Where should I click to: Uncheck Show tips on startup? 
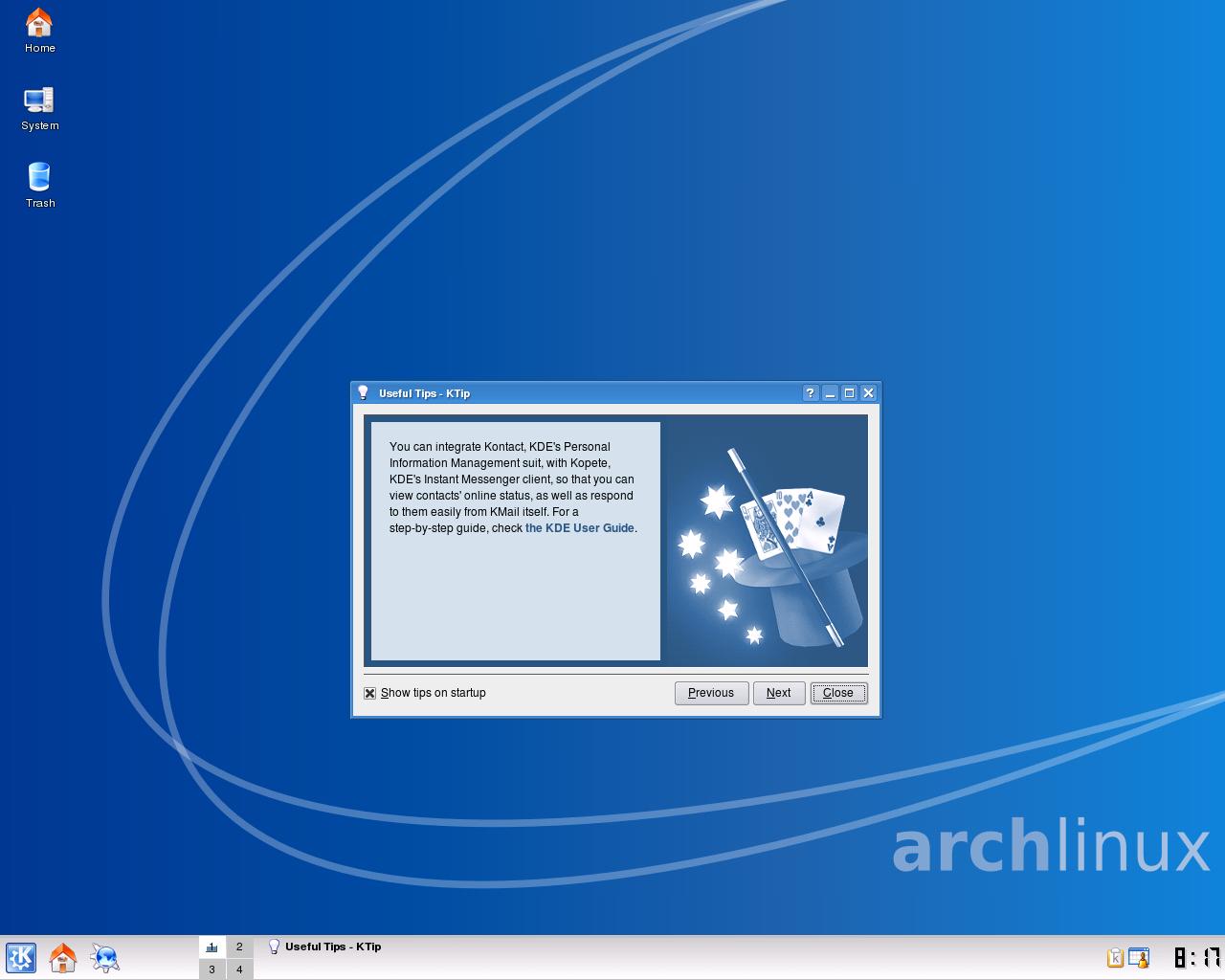coord(369,693)
